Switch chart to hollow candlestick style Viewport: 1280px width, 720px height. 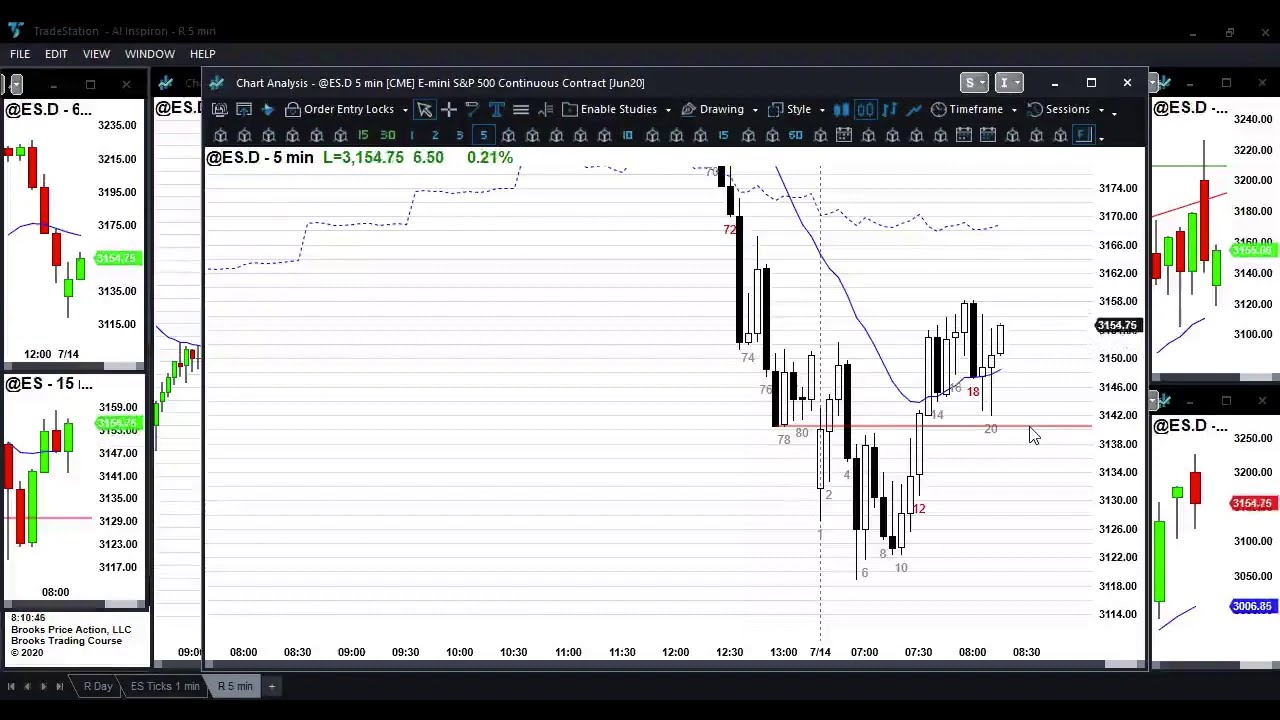pos(865,109)
